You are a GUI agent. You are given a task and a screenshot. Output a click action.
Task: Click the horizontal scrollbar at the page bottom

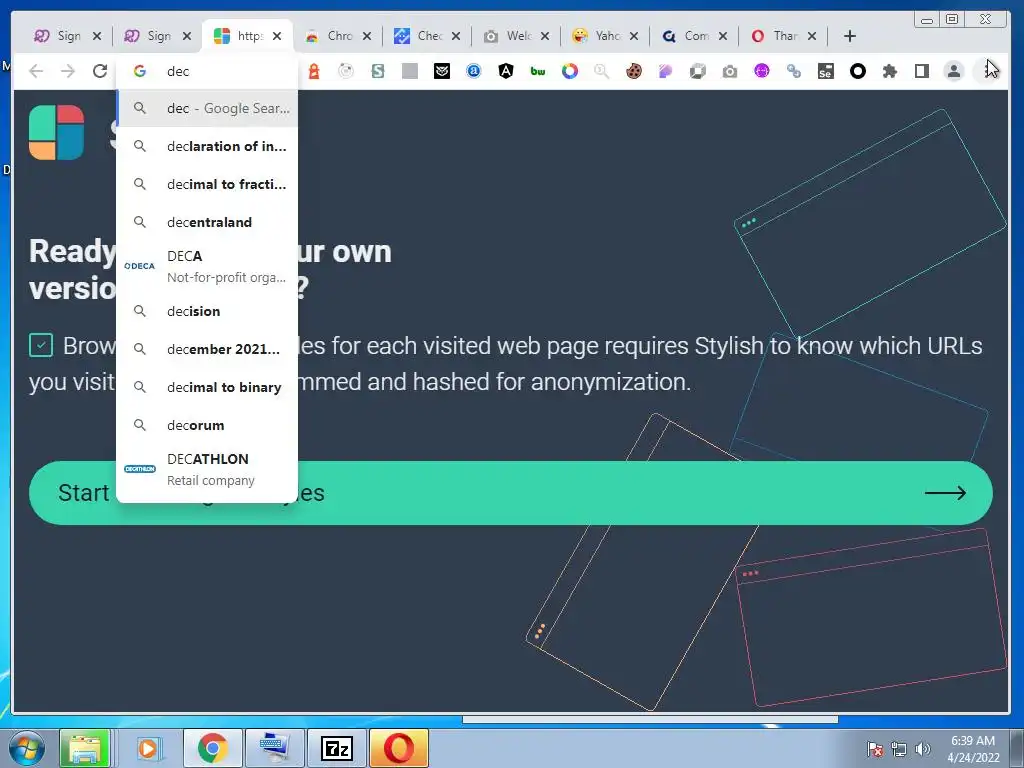[x=650, y=720]
